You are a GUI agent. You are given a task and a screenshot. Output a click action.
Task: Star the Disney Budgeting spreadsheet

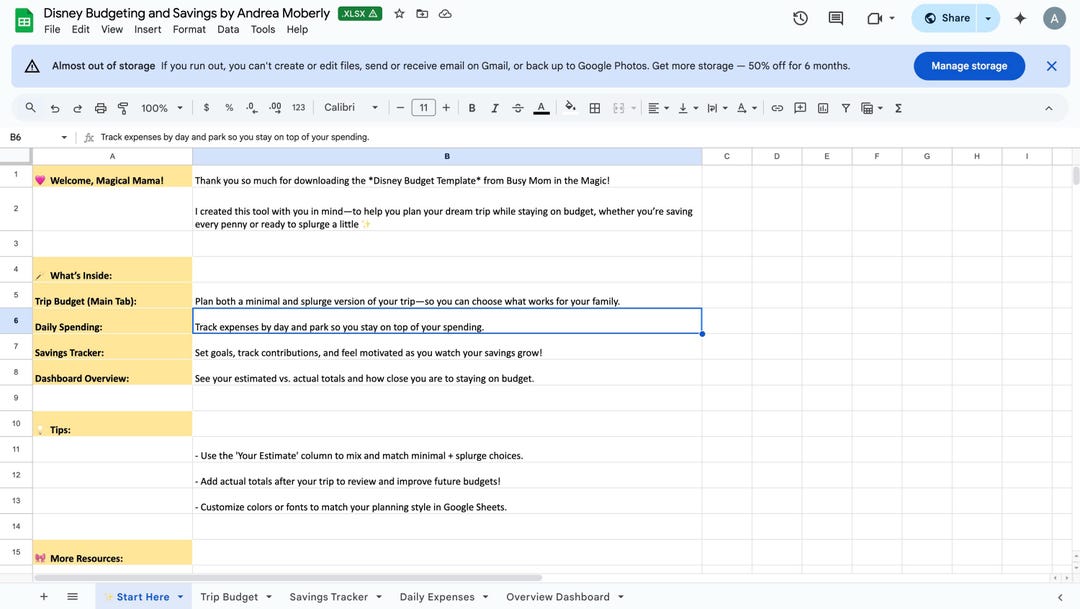(397, 13)
